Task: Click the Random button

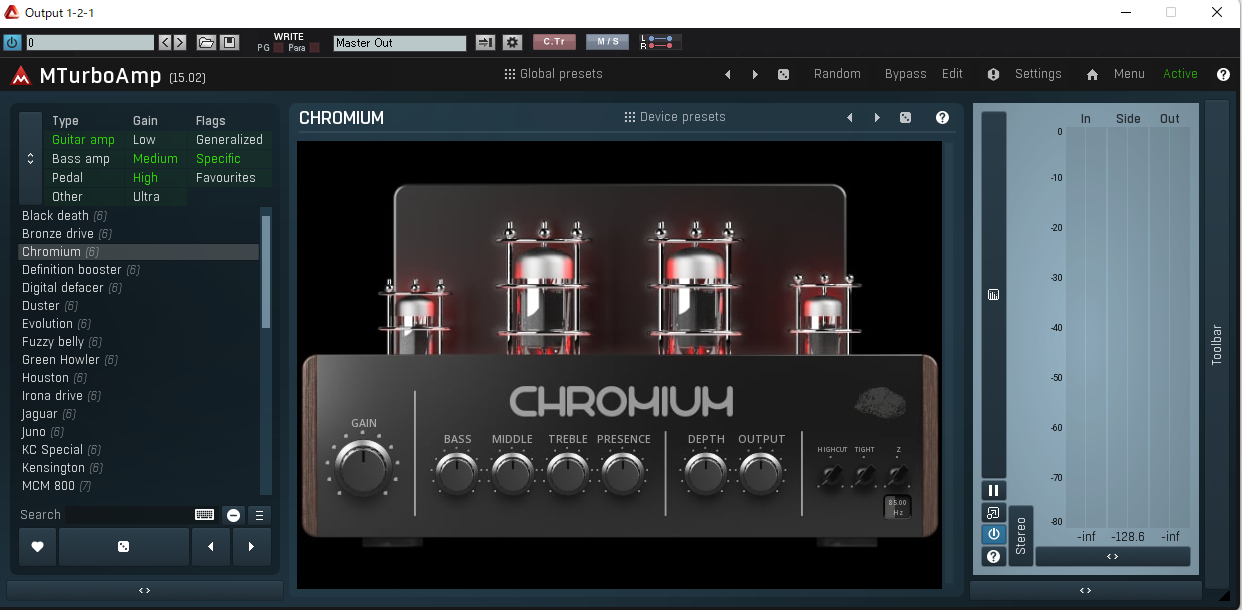Action: [837, 74]
